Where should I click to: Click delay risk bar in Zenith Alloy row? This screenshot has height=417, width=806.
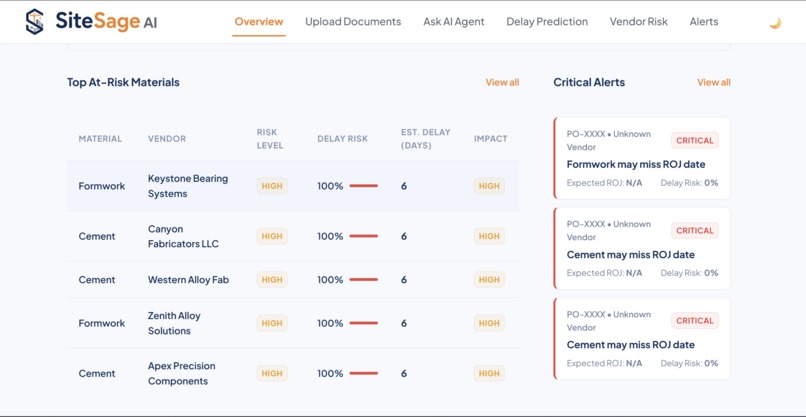[364, 323]
